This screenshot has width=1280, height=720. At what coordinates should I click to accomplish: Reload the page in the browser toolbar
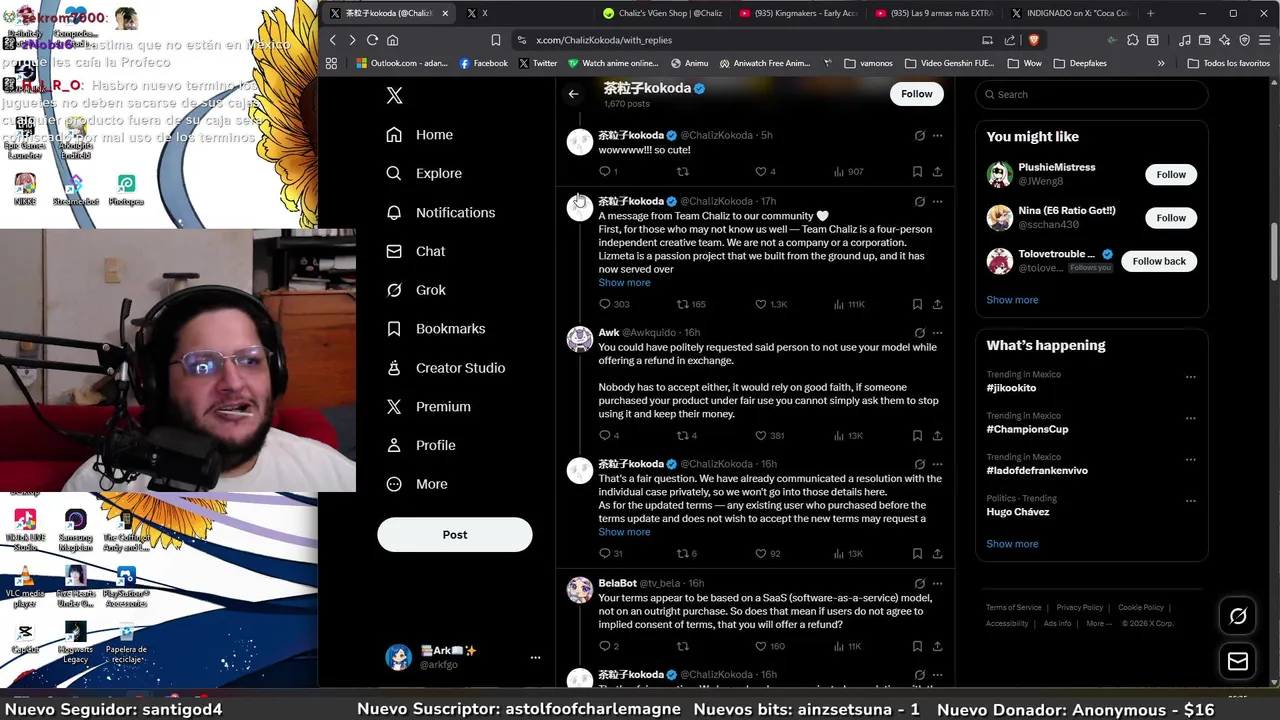372,40
